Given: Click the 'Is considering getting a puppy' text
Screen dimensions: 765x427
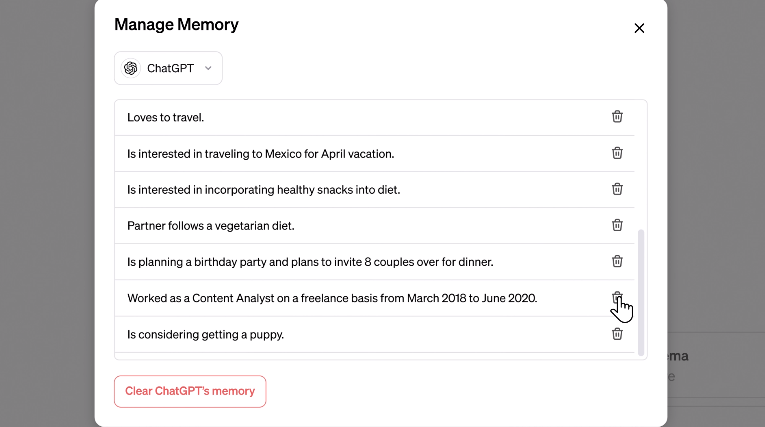Looking at the screenshot, I should click(205, 335).
